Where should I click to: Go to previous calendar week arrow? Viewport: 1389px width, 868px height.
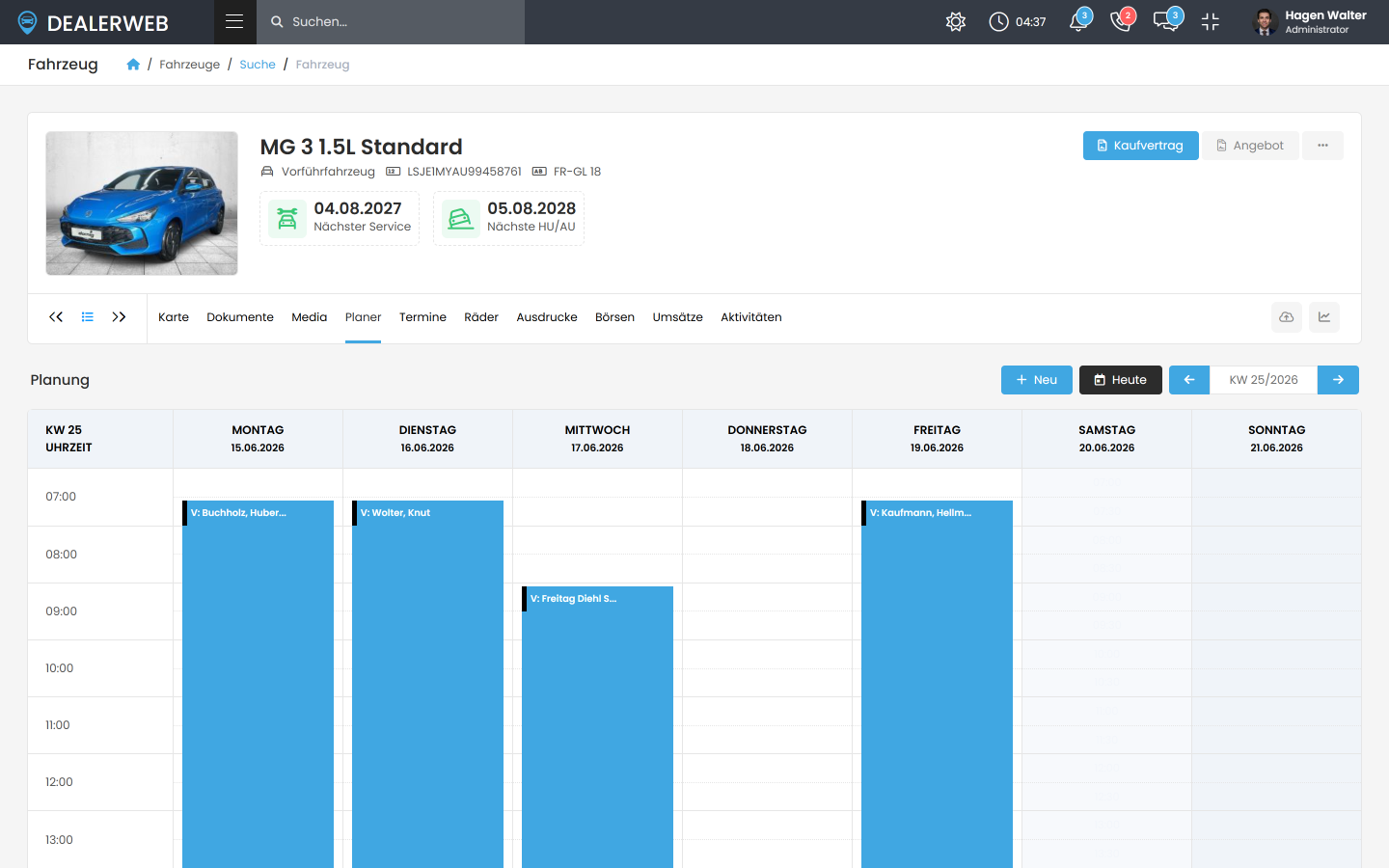coord(1189,380)
